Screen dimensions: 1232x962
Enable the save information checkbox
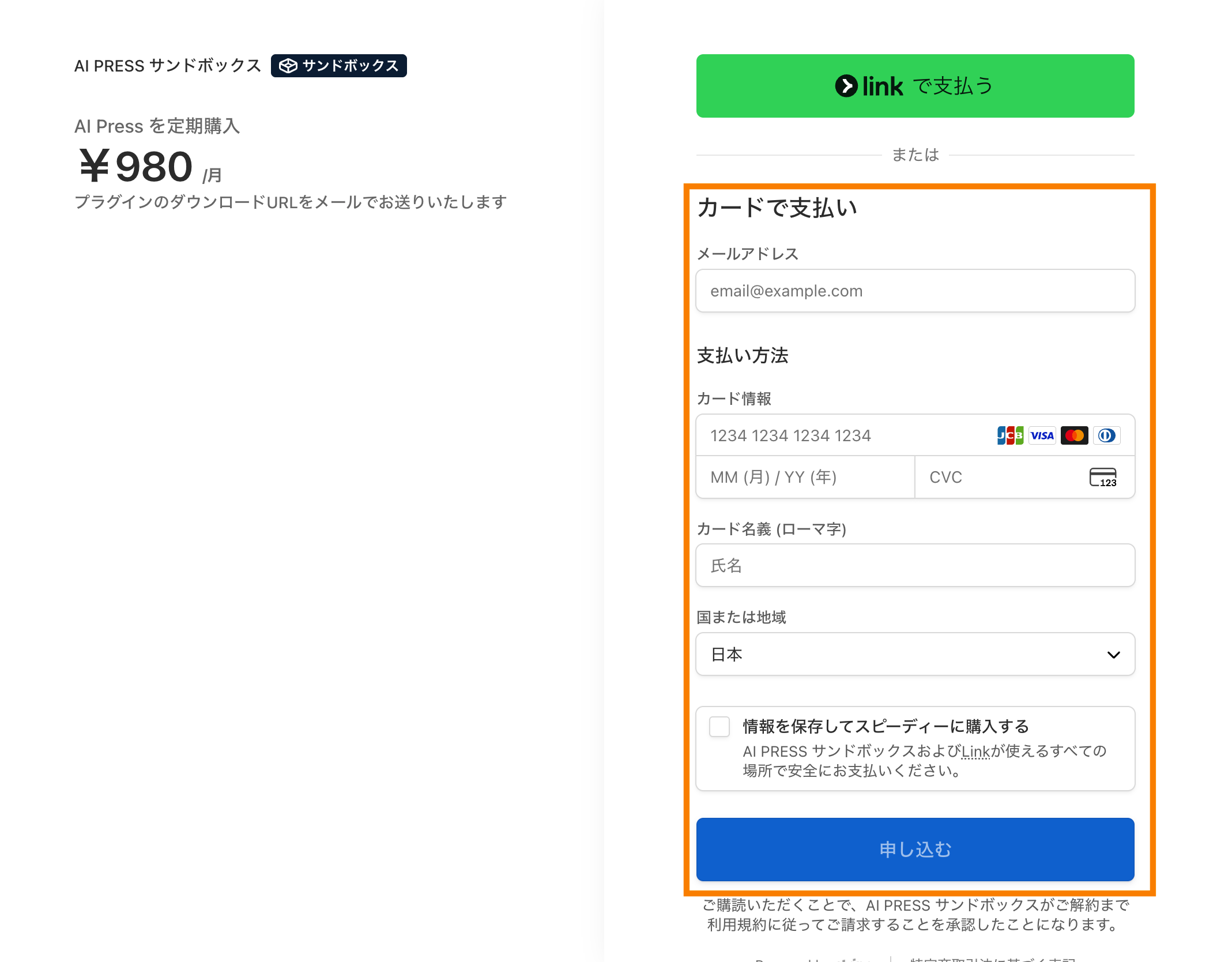[x=719, y=727]
